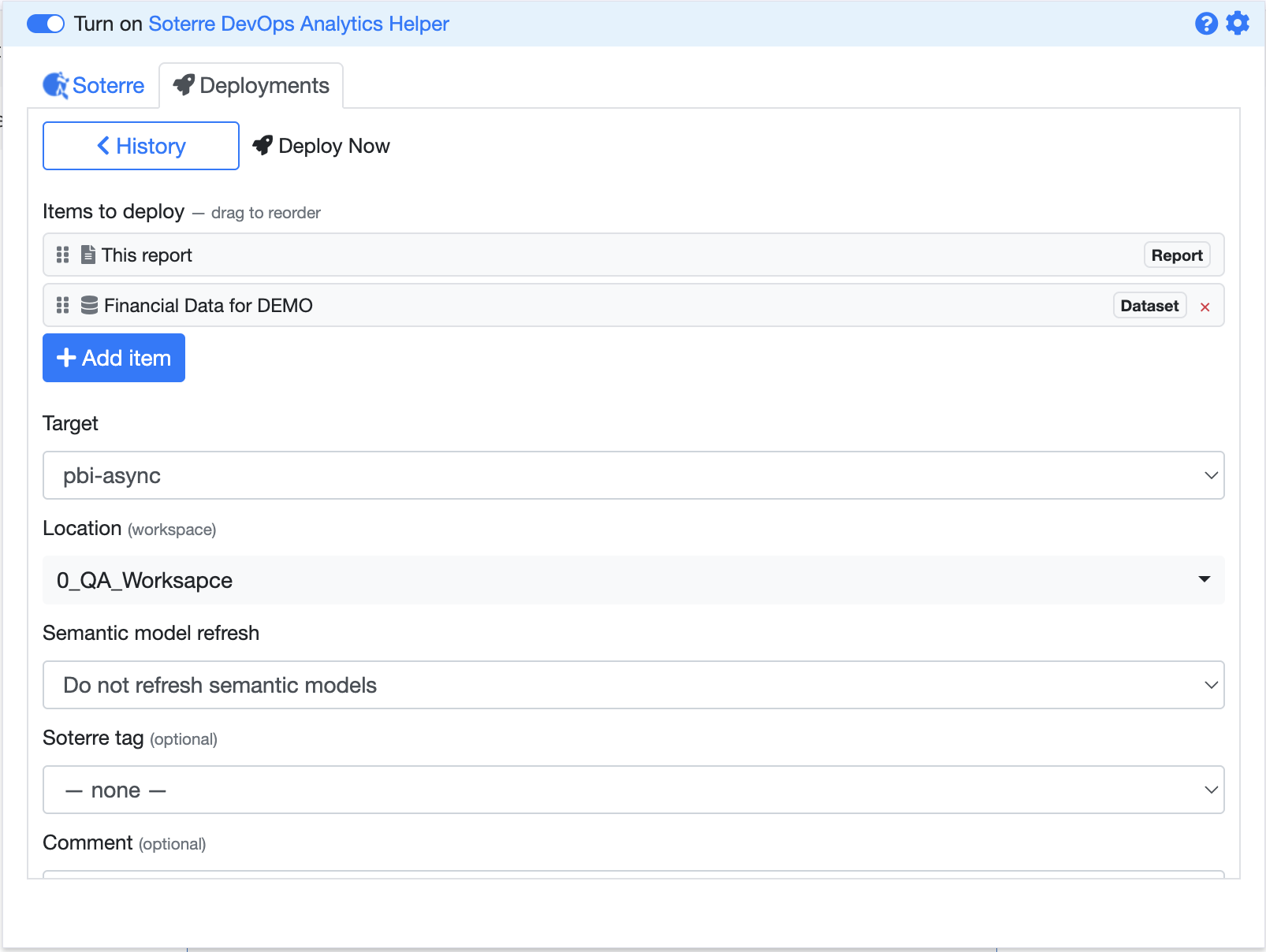The width and height of the screenshot is (1266, 952).
Task: Open the Semantic model refresh dropdown
Action: click(633, 685)
